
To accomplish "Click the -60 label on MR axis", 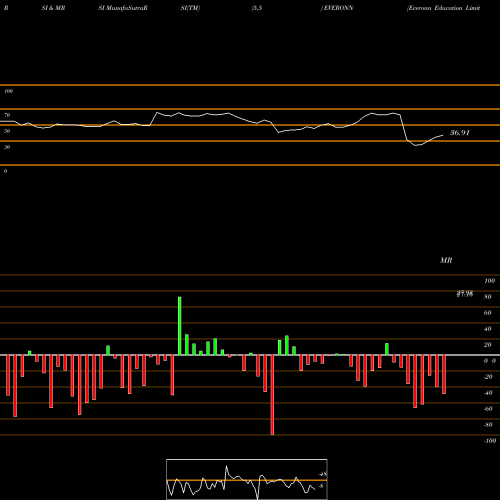I will click(488, 409).
